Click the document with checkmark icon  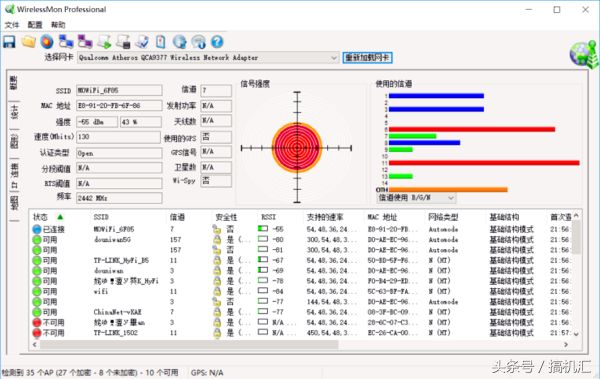pyautogui.click(x=142, y=41)
